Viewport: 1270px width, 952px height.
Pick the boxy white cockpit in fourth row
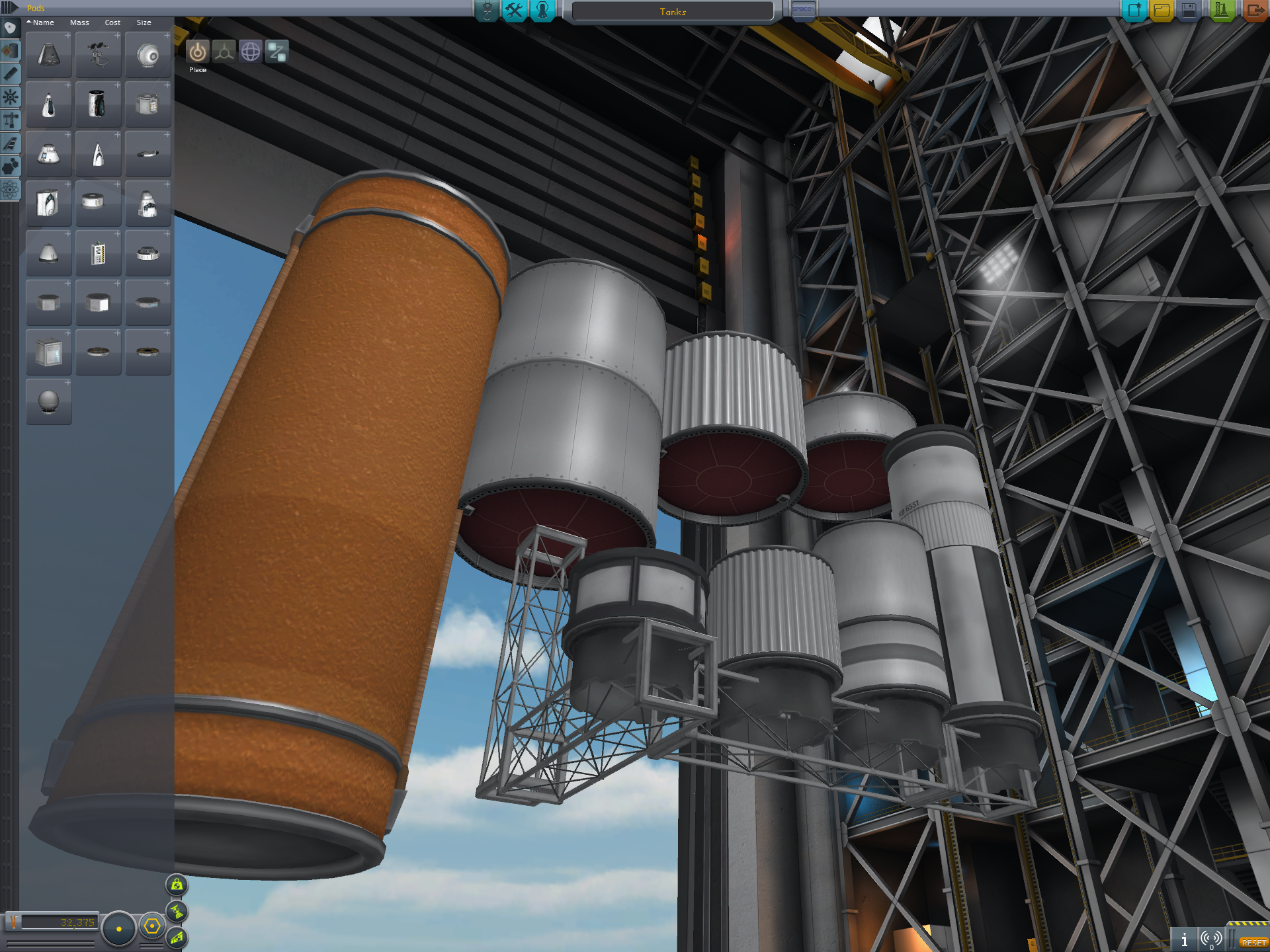49,204
